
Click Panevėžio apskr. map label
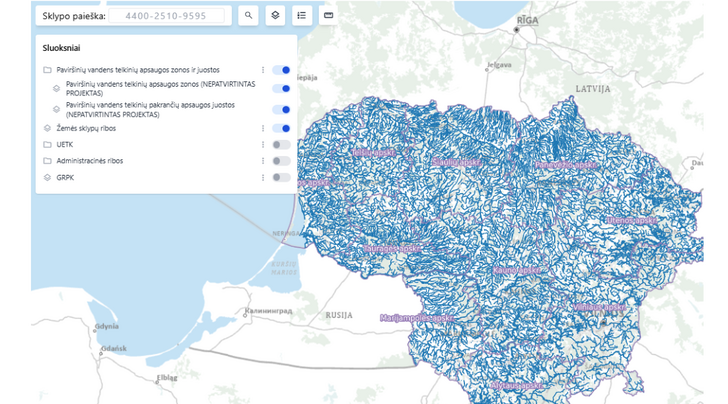tap(565, 165)
